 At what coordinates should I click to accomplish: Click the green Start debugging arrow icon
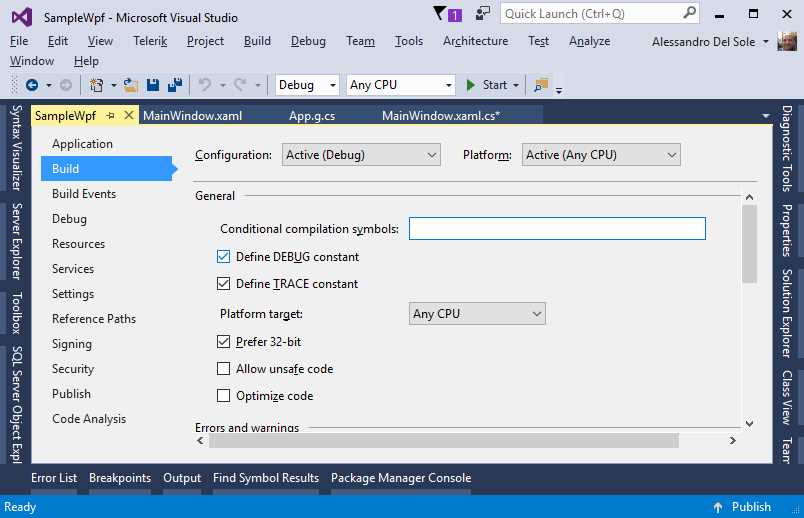(470, 85)
